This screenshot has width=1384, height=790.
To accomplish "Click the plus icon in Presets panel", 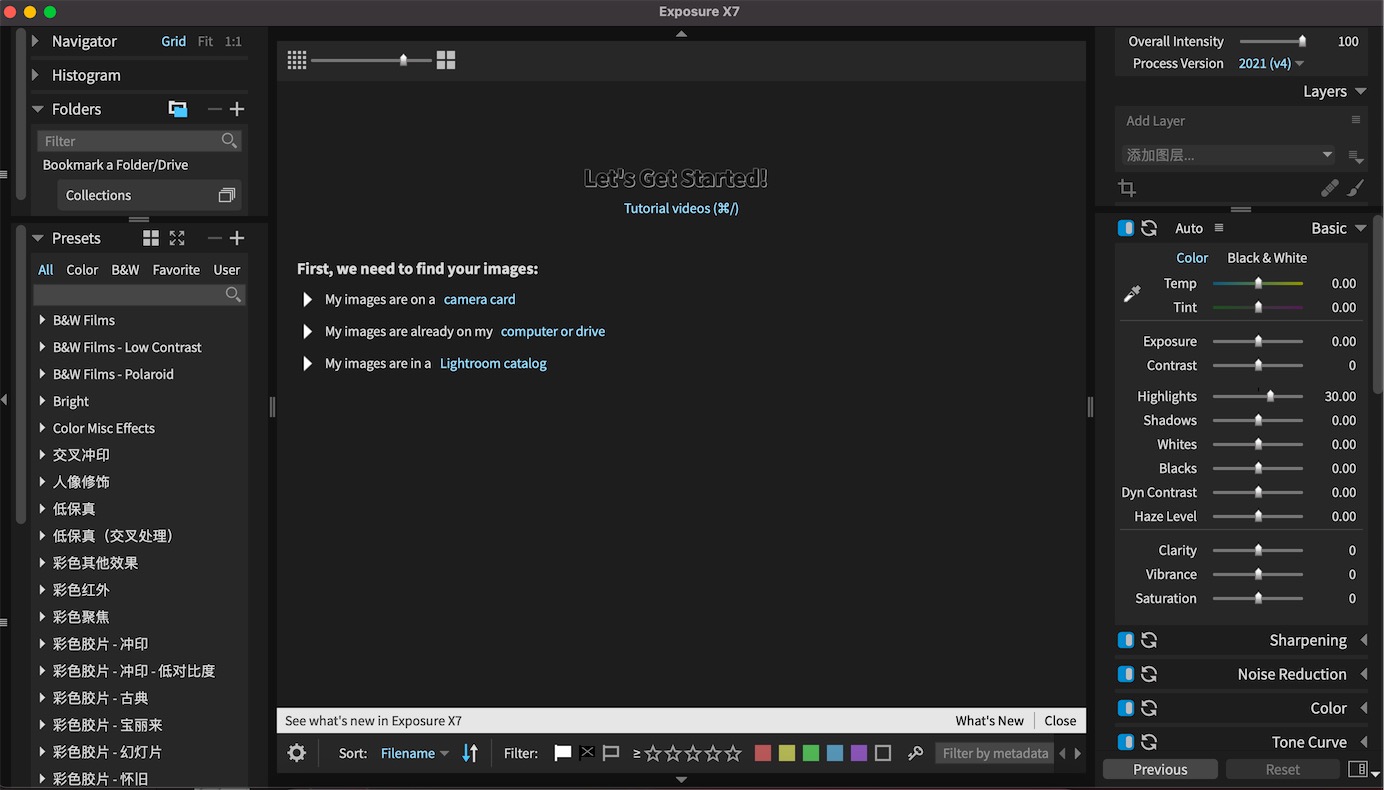I will click(x=237, y=238).
